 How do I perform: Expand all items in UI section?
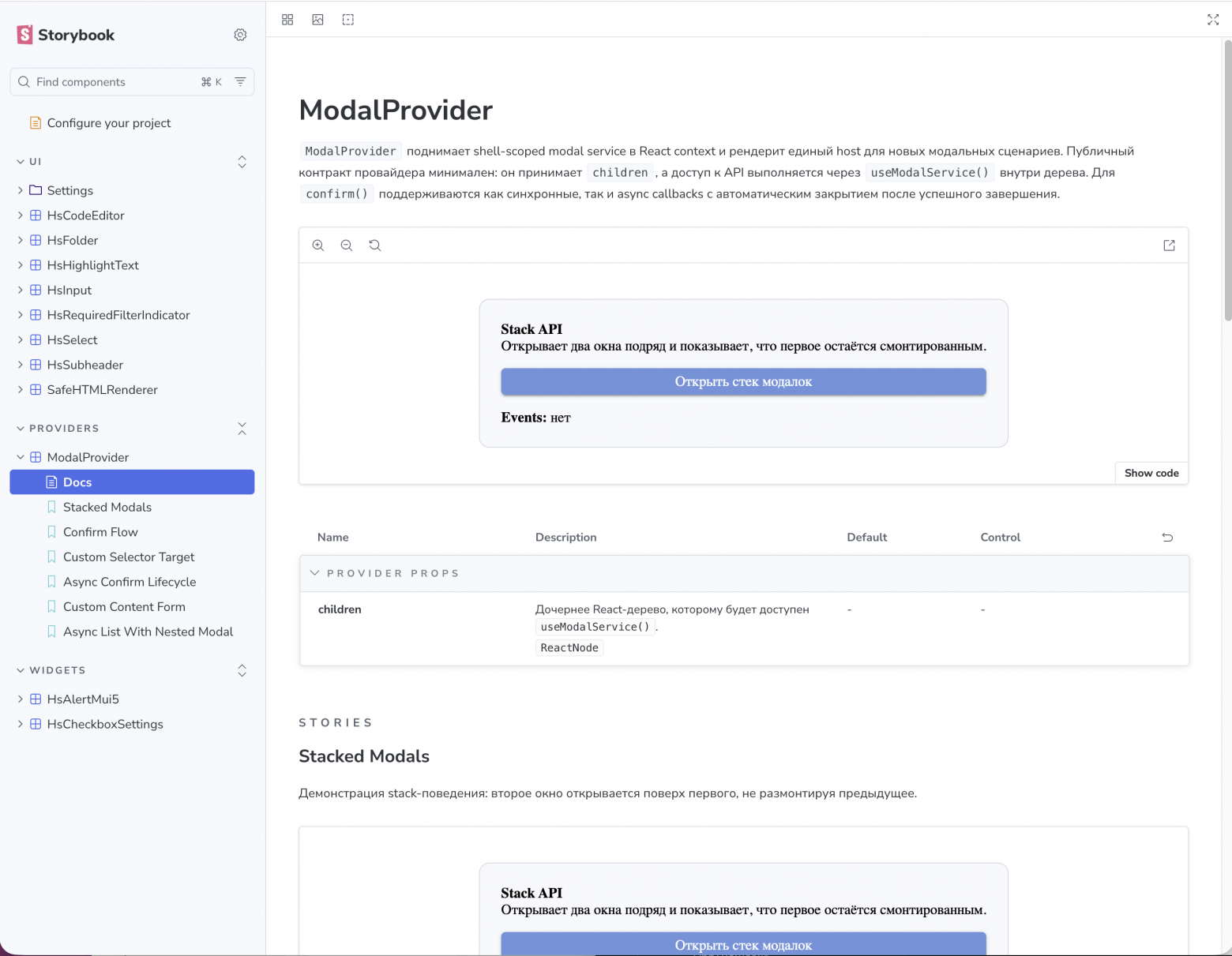[x=242, y=162]
